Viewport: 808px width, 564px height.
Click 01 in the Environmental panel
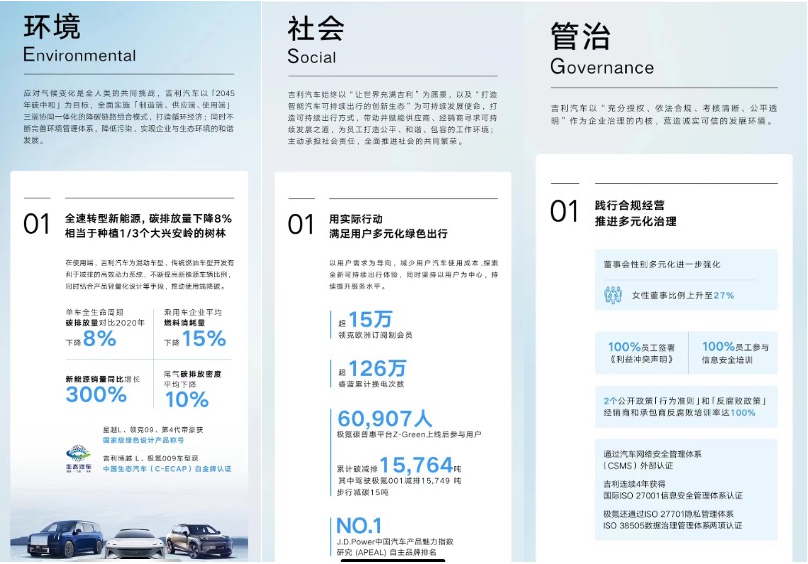37,224
